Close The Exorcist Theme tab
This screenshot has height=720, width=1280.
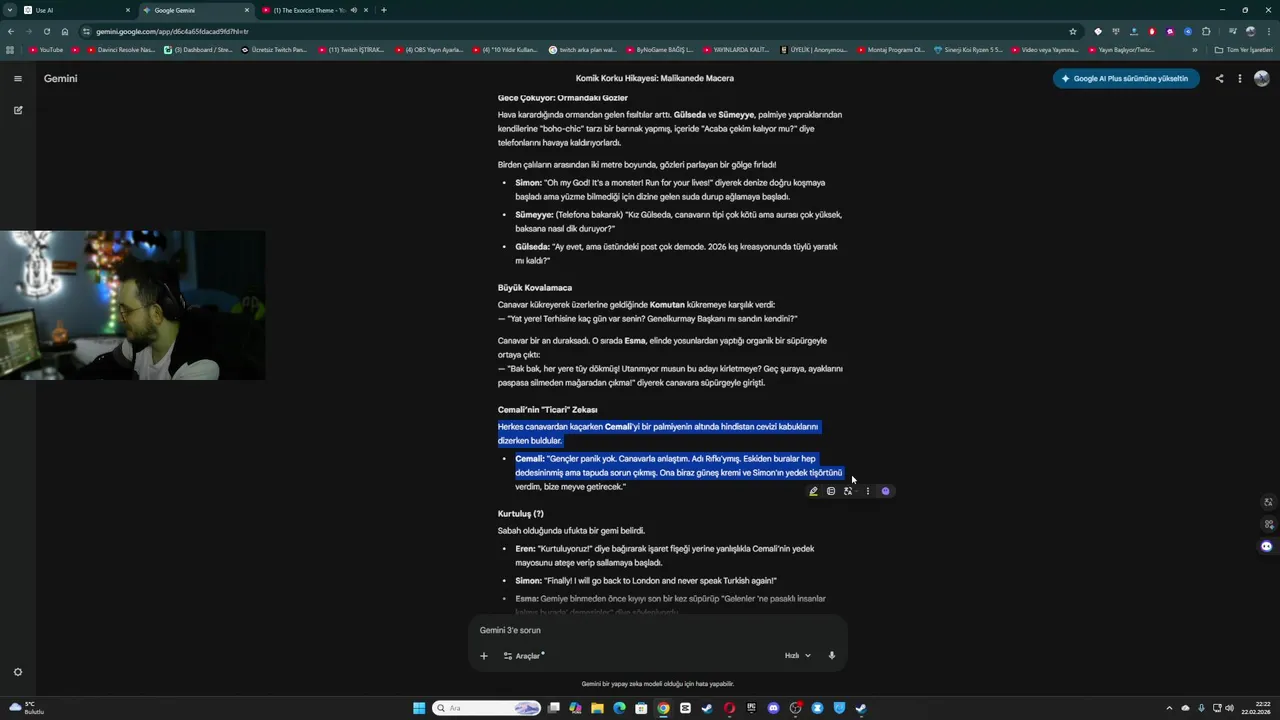click(366, 10)
